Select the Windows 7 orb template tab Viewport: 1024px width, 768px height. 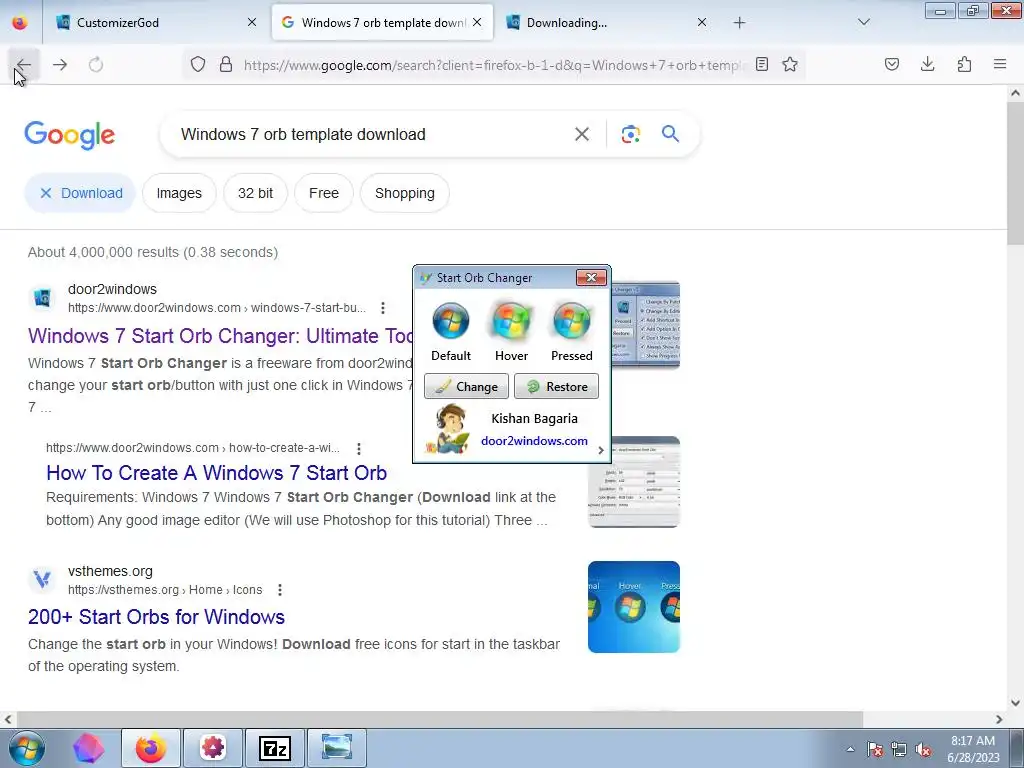click(382, 23)
